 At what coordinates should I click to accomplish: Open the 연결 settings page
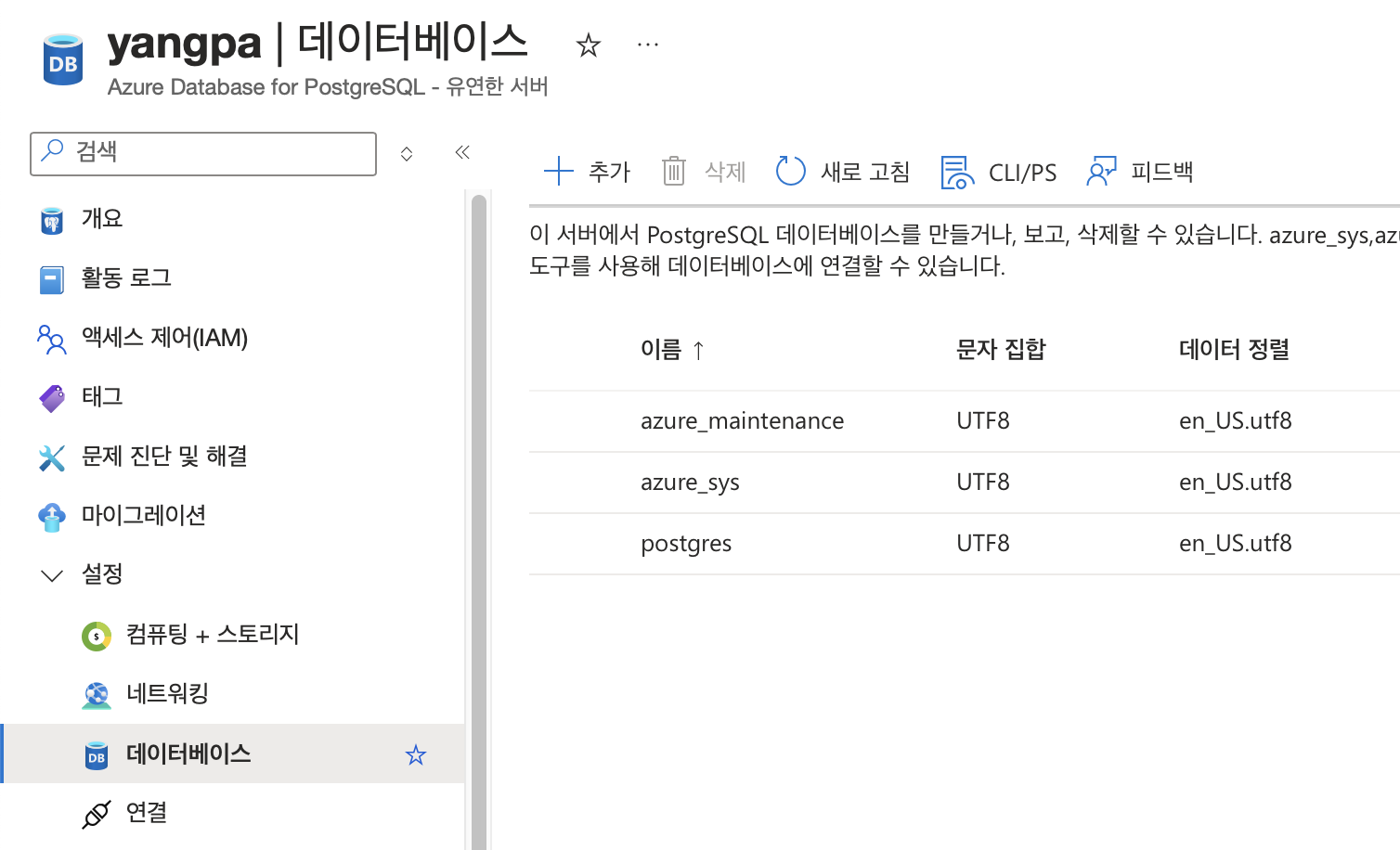[147, 812]
